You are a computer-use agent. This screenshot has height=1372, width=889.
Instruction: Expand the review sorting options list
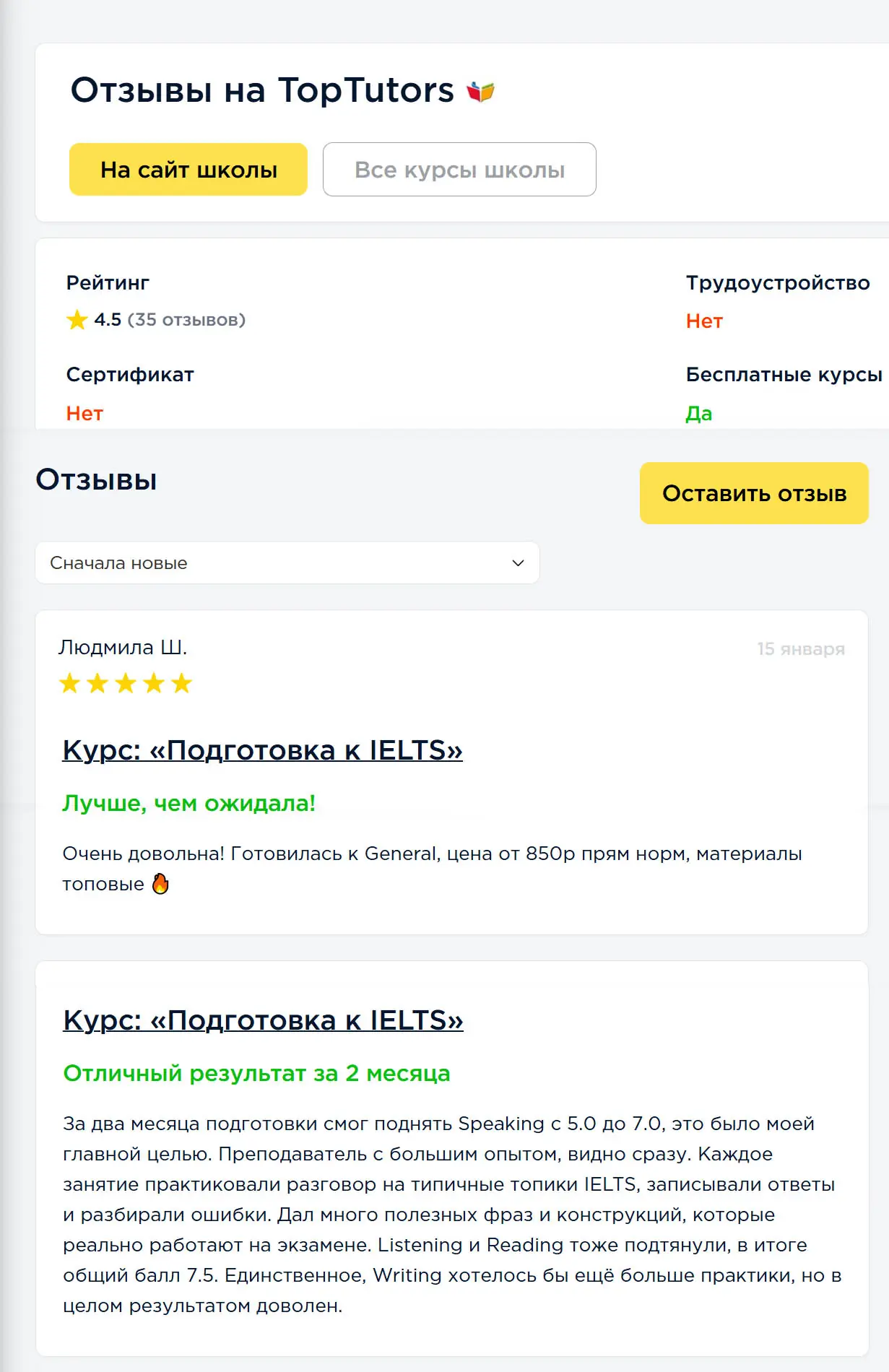point(287,562)
